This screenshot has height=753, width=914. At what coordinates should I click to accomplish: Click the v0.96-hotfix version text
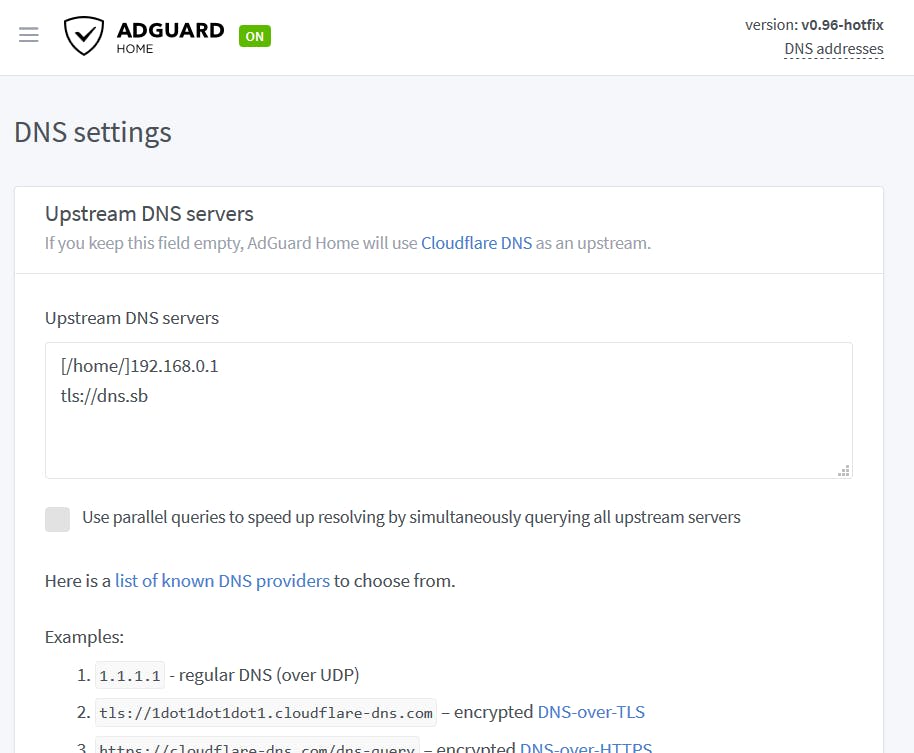point(842,25)
